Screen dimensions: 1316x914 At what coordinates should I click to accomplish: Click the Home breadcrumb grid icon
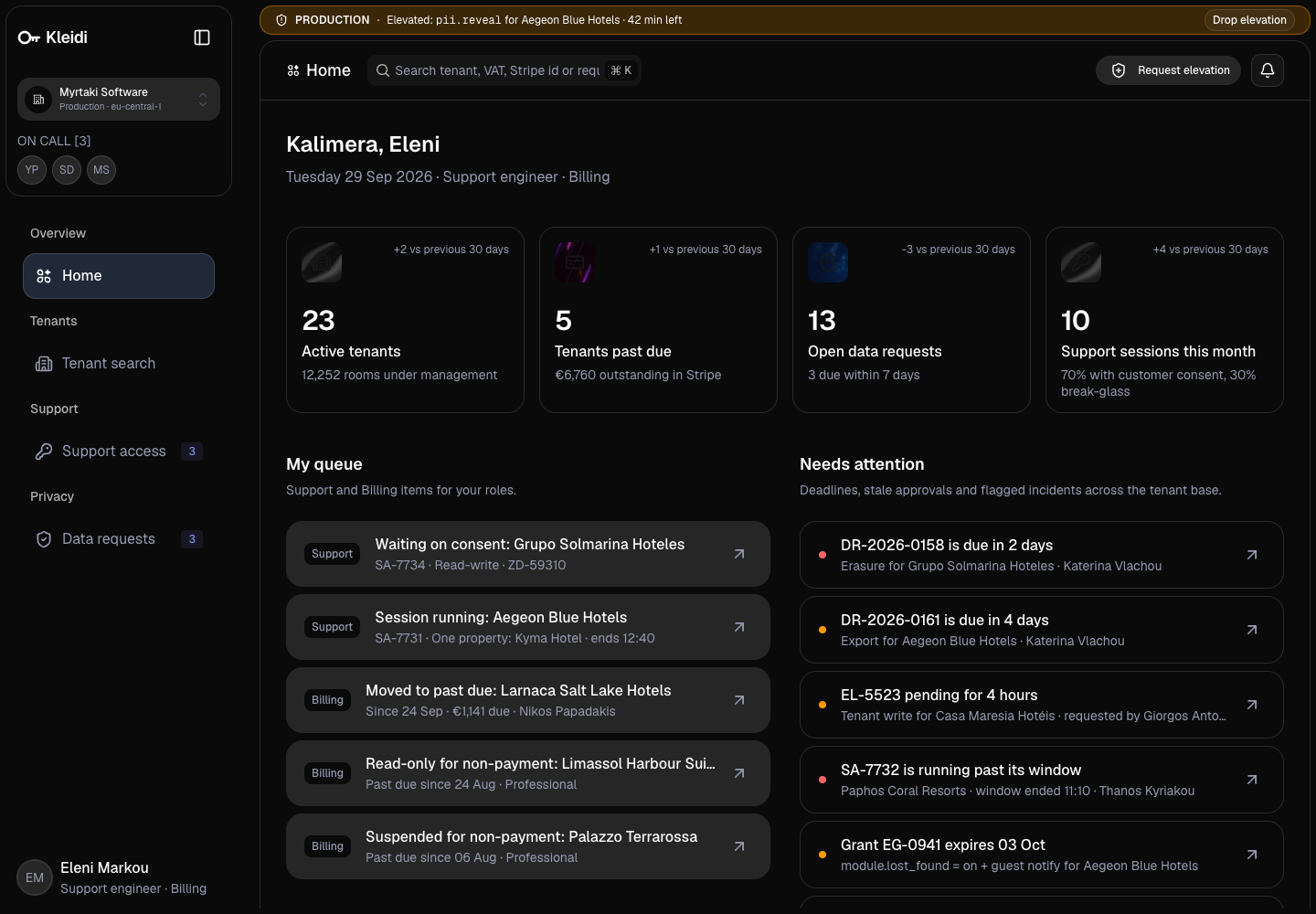293,70
